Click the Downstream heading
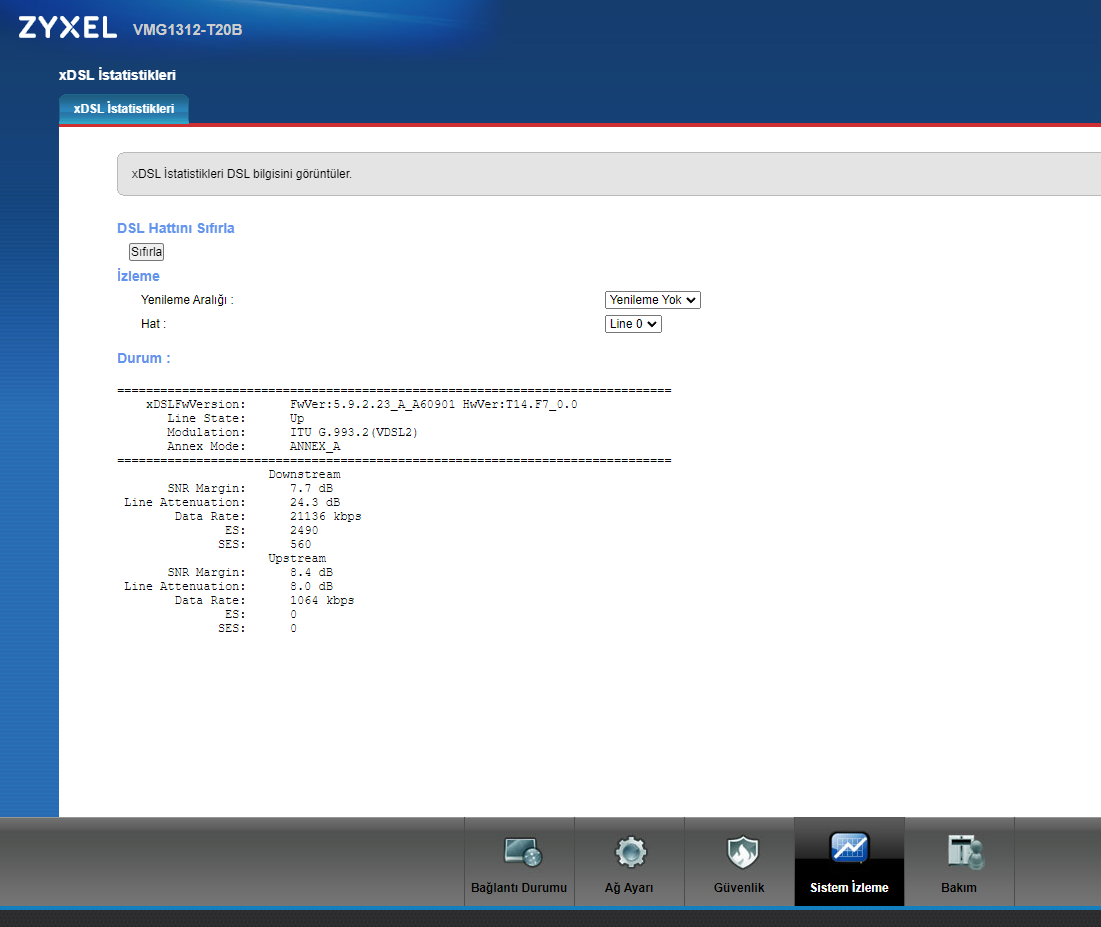 (304, 475)
